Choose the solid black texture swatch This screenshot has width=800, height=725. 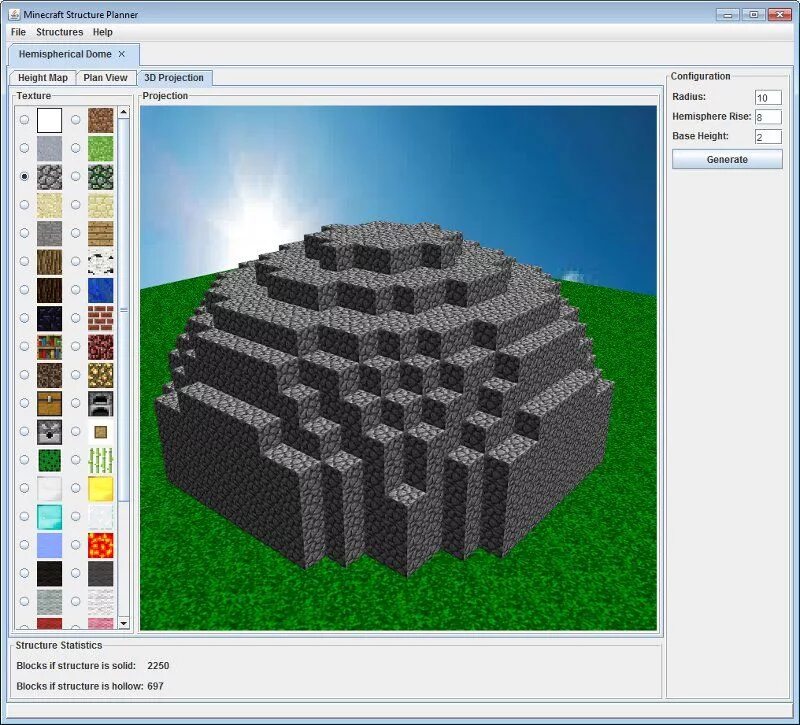point(49,573)
